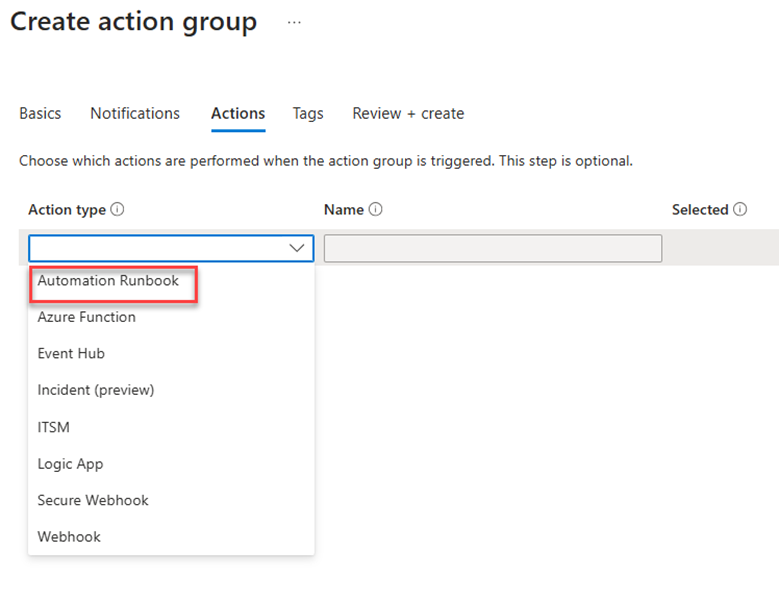Image resolution: width=779 pixels, height=601 pixels.
Task: Open the Review + create tab
Action: (408, 114)
